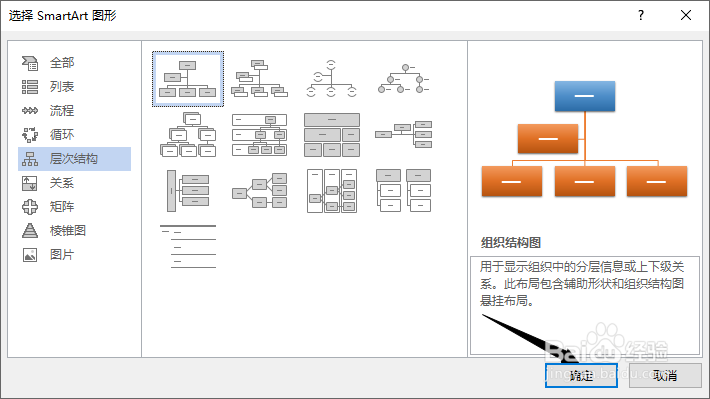This screenshot has height=399, width=710.
Task: Pick the hierarchy layout with stacked boxes
Action: pyautogui.click(x=188, y=135)
